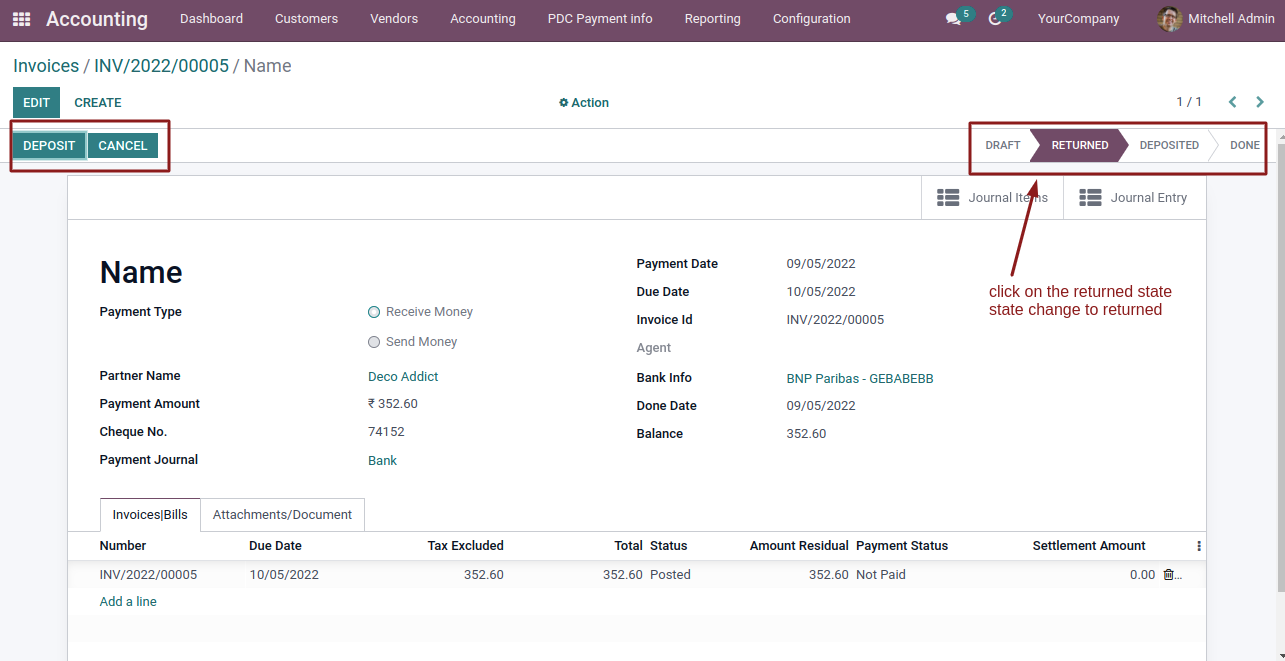
Task: Click cheque number 74152 value
Action: 386,432
